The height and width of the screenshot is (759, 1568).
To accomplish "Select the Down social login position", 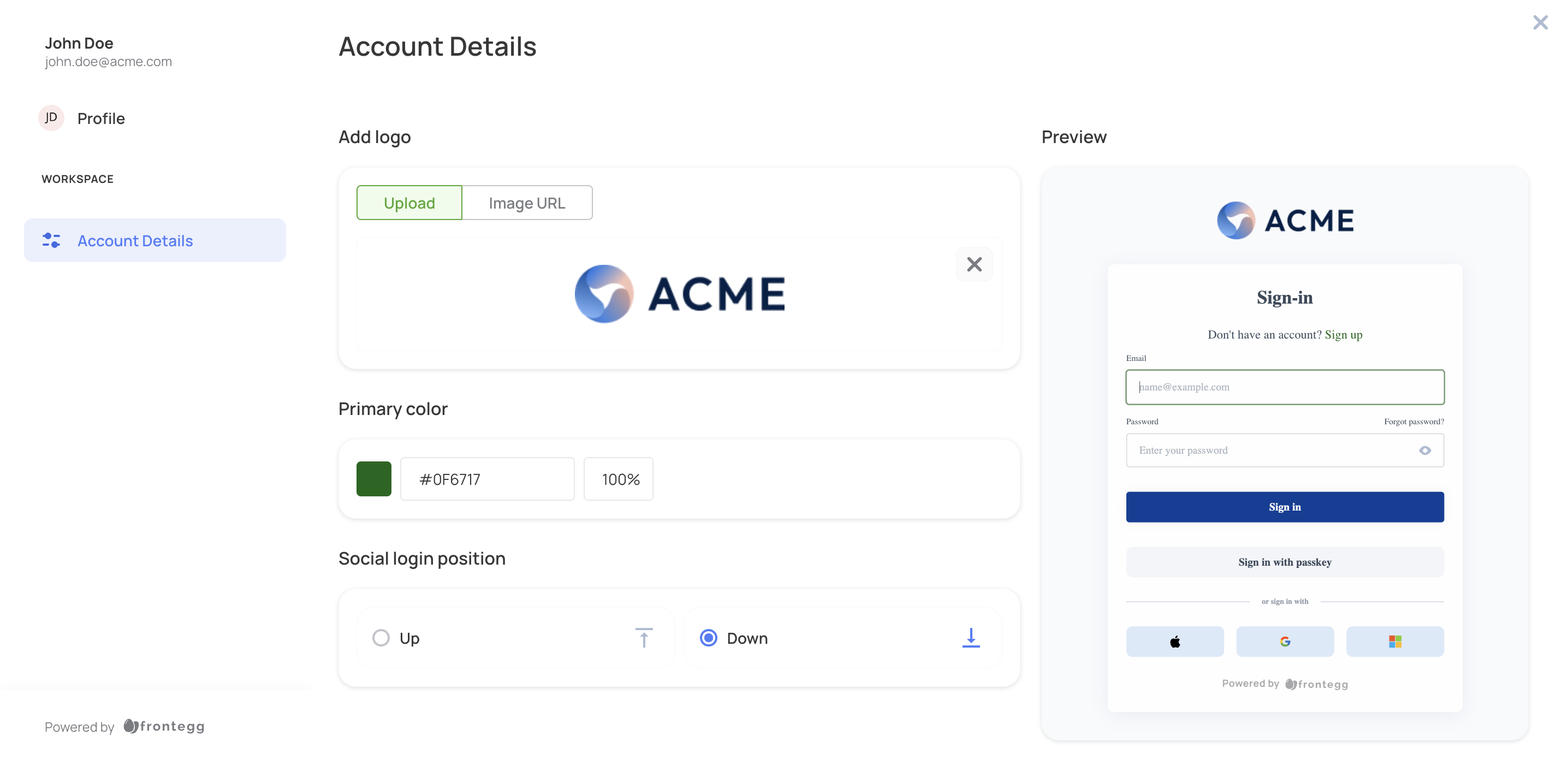I will [708, 637].
